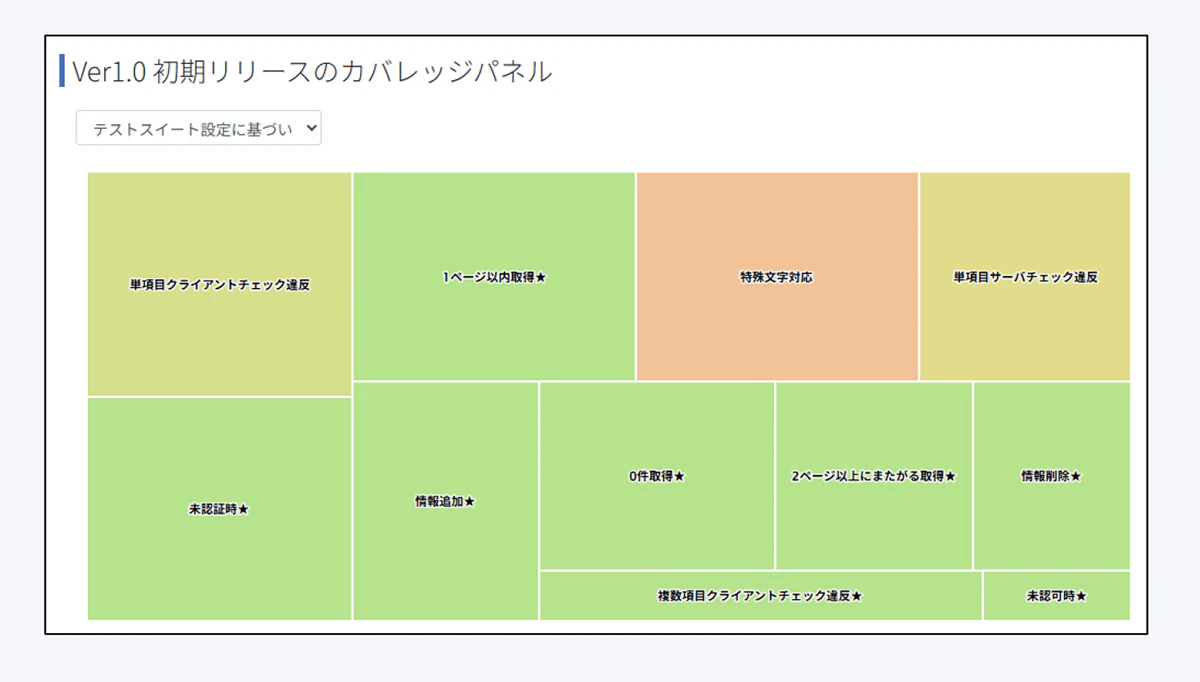Select the 単項目クライアントチェック違反 treemap tile

pyautogui.click(x=219, y=284)
